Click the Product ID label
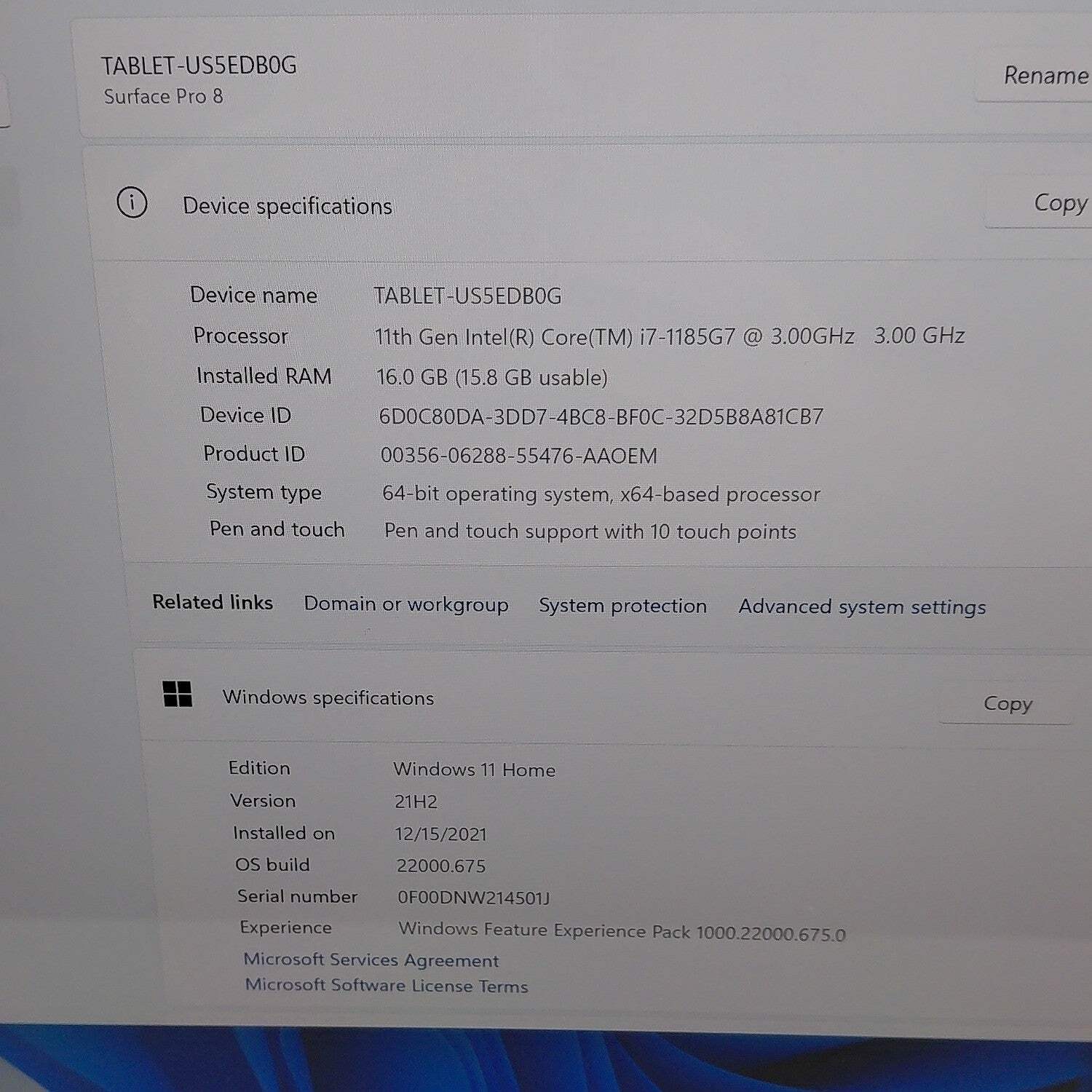1092x1092 pixels. (254, 454)
